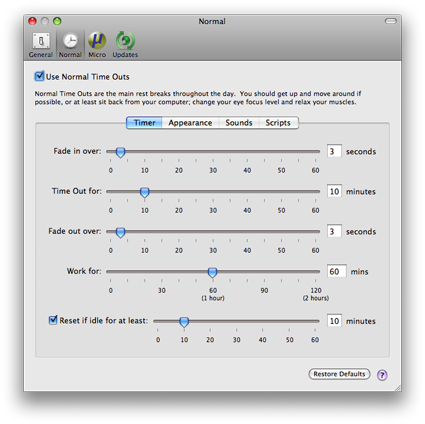425x424 pixels.
Task: Click the 90 mark under Work for slider
Action: pos(264,290)
